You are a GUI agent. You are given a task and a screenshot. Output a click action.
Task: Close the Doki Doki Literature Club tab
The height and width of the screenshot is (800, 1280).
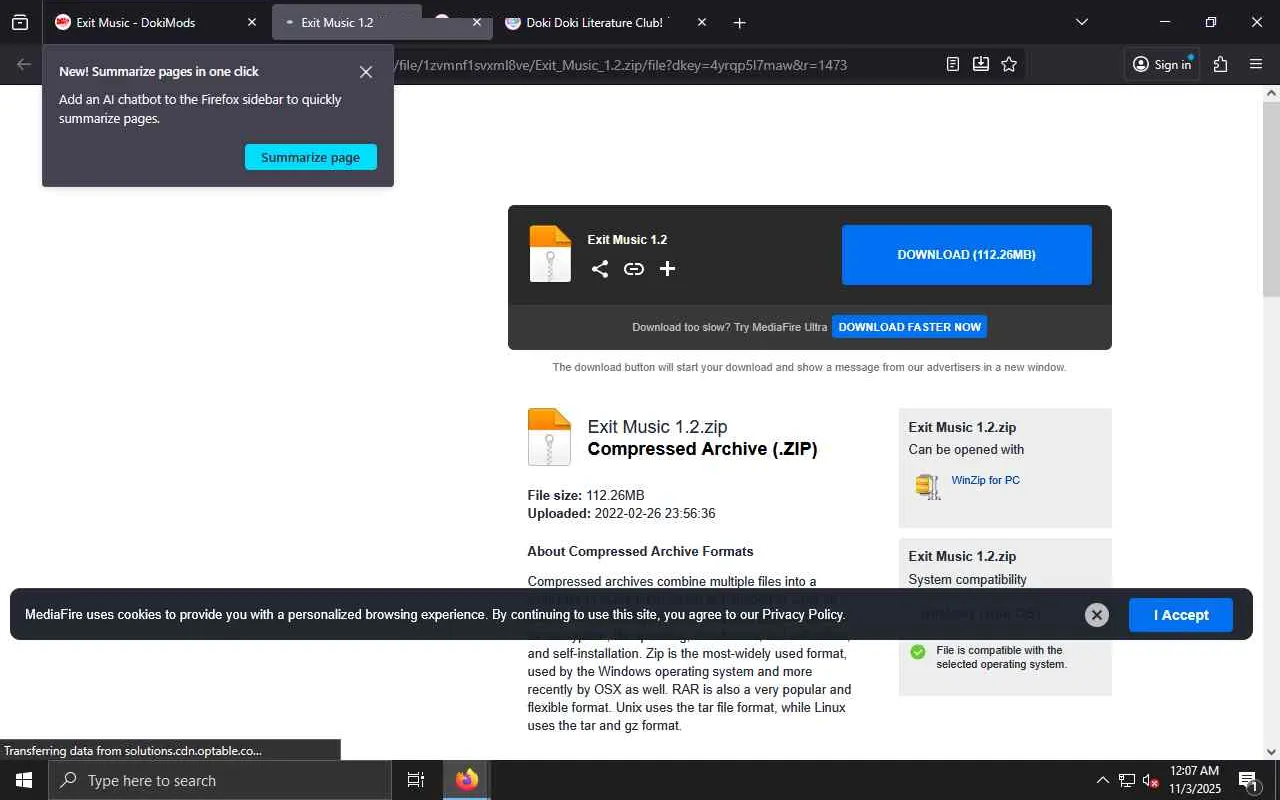tap(701, 22)
